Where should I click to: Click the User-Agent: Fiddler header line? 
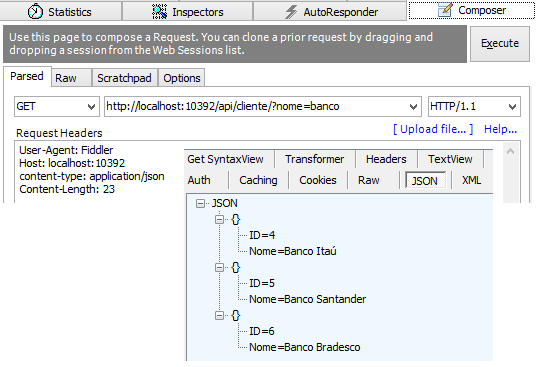(x=66, y=150)
